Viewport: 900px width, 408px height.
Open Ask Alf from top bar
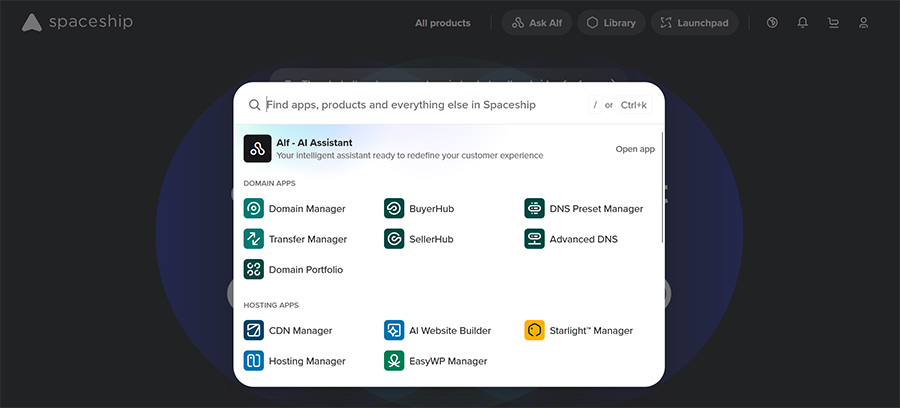(537, 23)
